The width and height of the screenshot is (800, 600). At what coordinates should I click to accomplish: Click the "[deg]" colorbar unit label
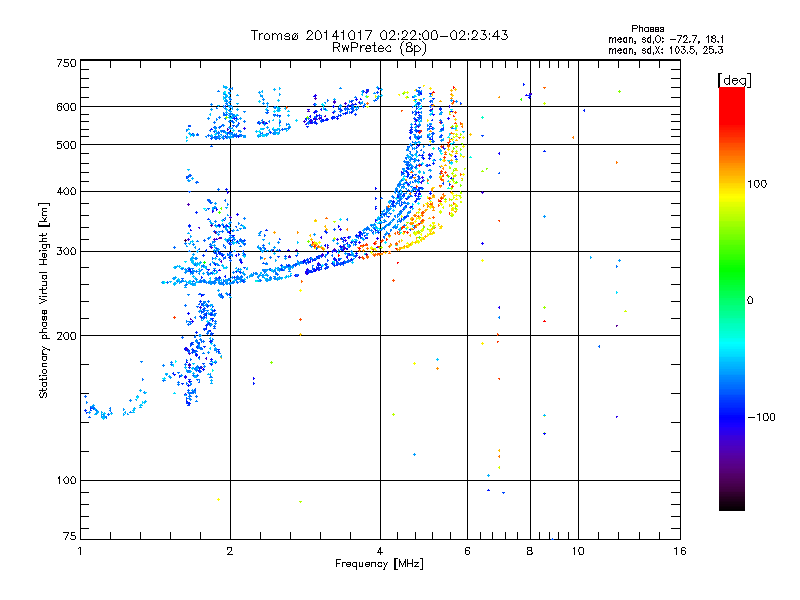coord(734,80)
